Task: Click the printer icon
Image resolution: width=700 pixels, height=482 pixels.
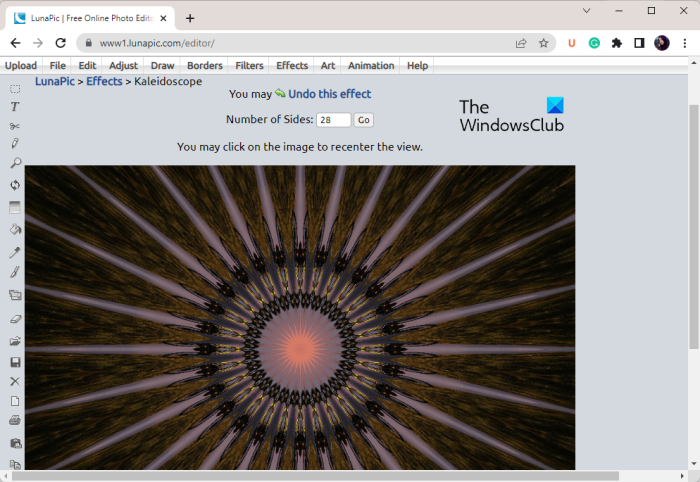Action: click(x=15, y=420)
